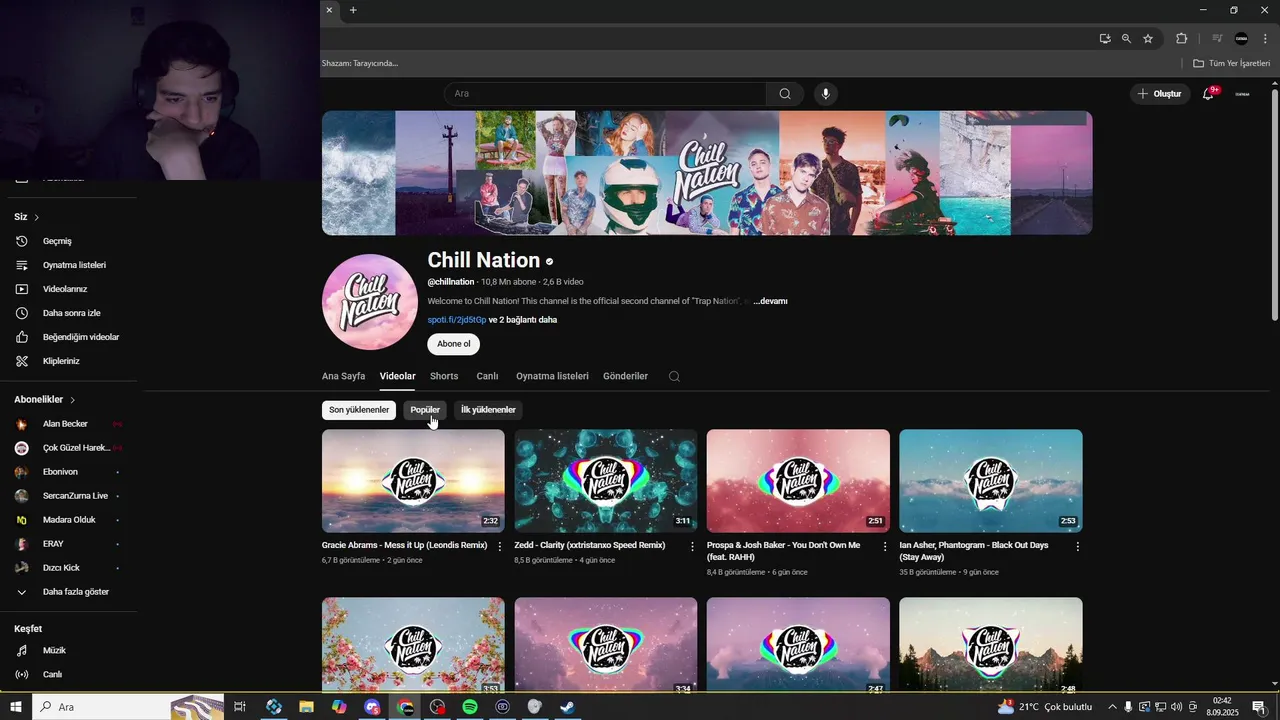Open ve 2 bağlantı daha links
Viewport: 1280px width, 720px height.
(x=523, y=320)
